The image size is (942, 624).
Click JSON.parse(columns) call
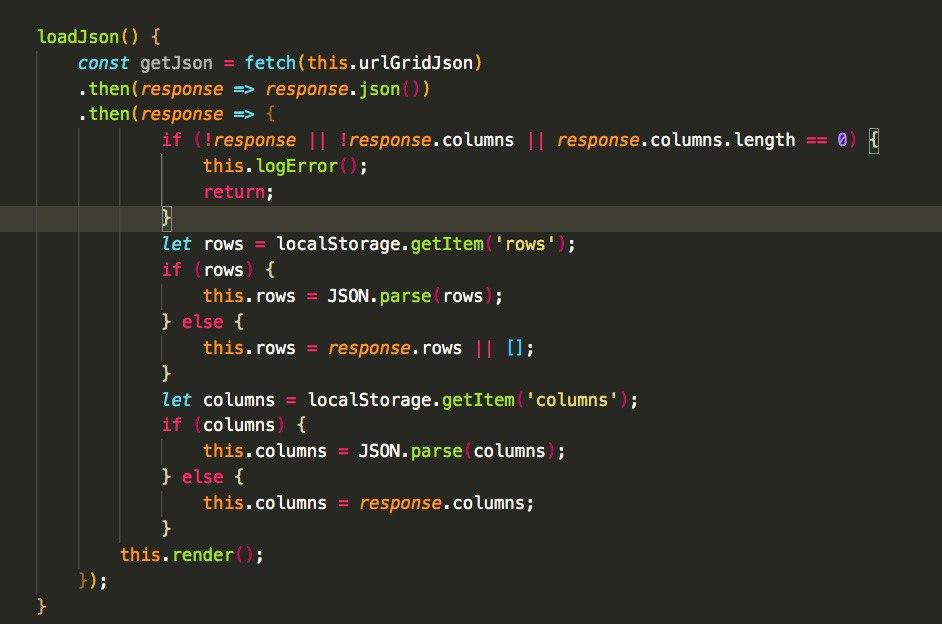(x=457, y=452)
